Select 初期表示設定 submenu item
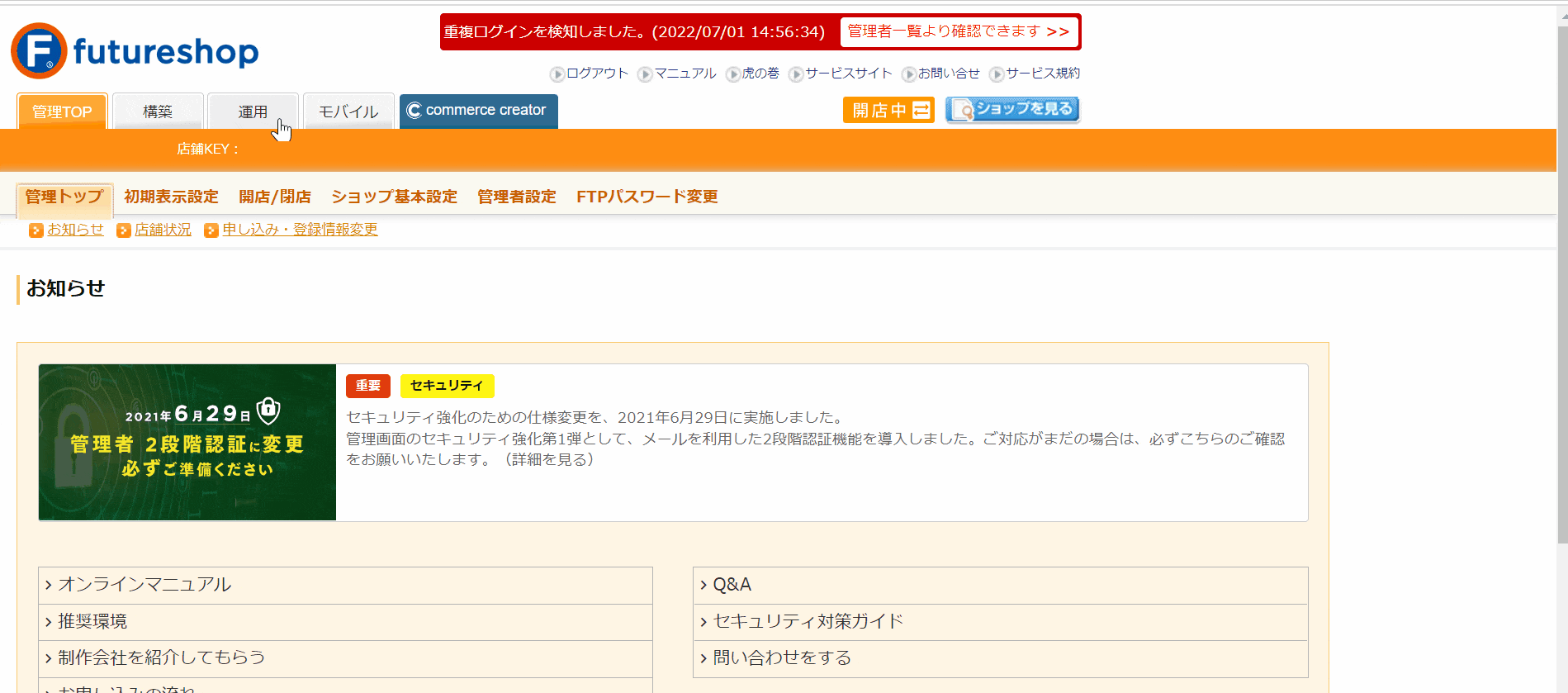This screenshot has width=1568, height=693. coord(171,197)
